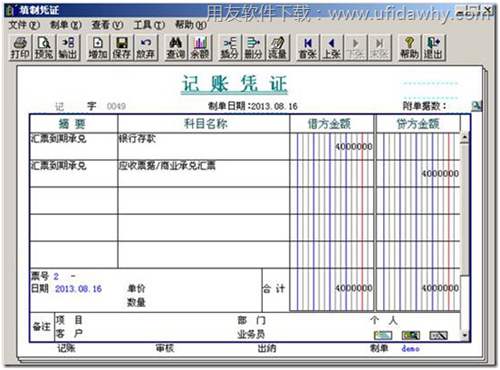Viewport: 500px width, 370px height.
Task: Jump to last voucher 末张
Action: pos(379,48)
